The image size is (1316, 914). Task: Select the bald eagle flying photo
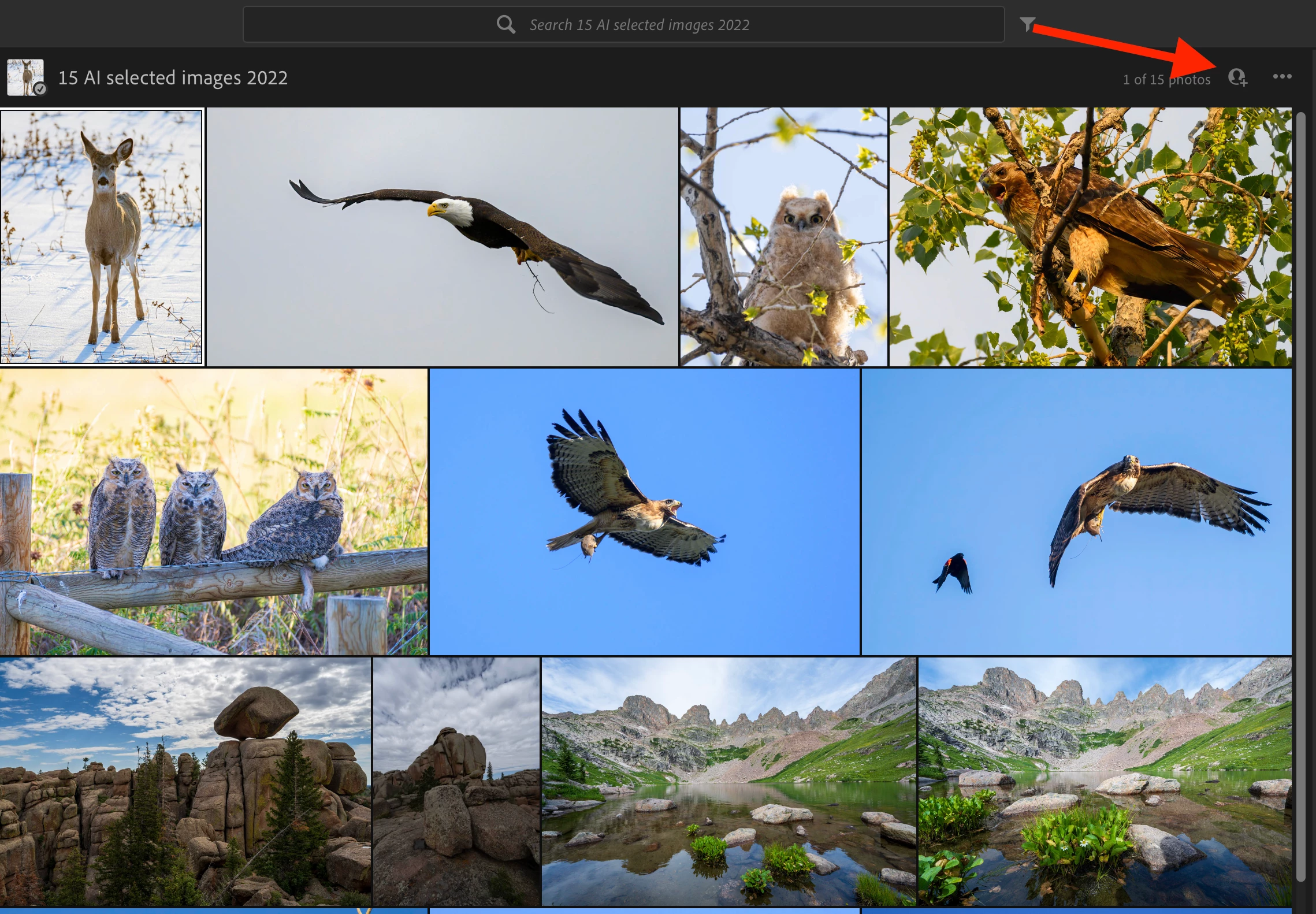tap(442, 237)
